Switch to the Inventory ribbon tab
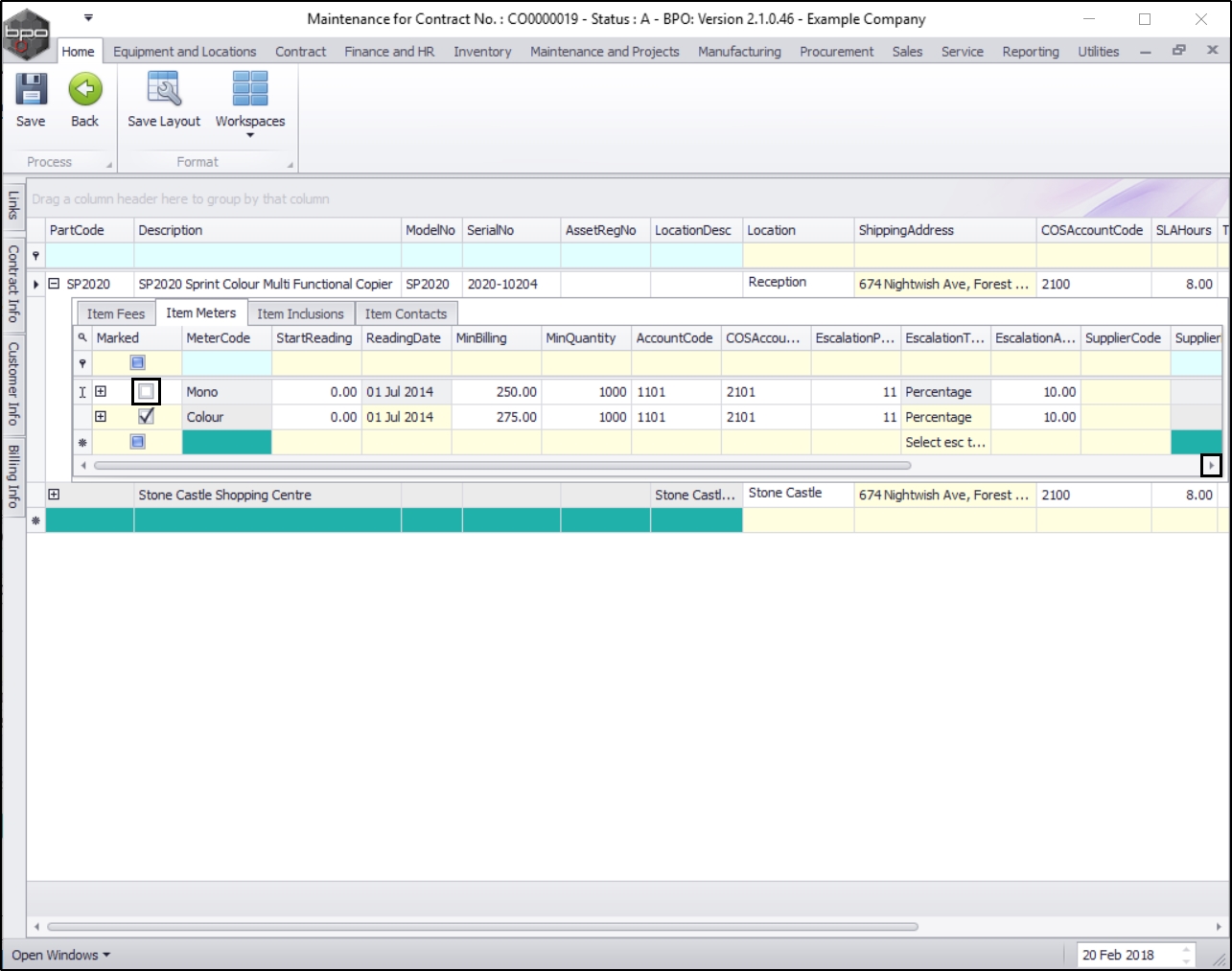 click(x=482, y=52)
